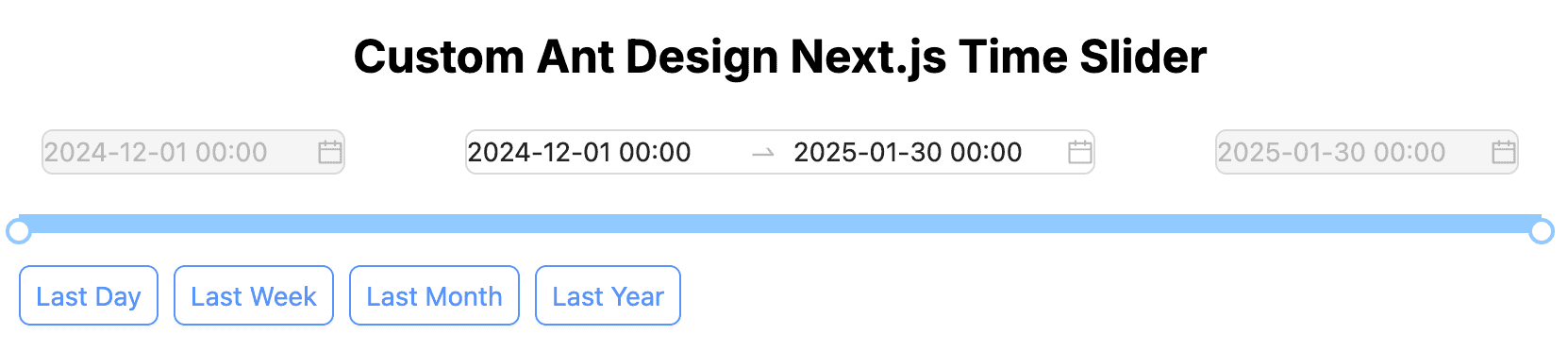
Task: Click the right disabled 2025-01-30 date field
Action: click(x=1367, y=152)
